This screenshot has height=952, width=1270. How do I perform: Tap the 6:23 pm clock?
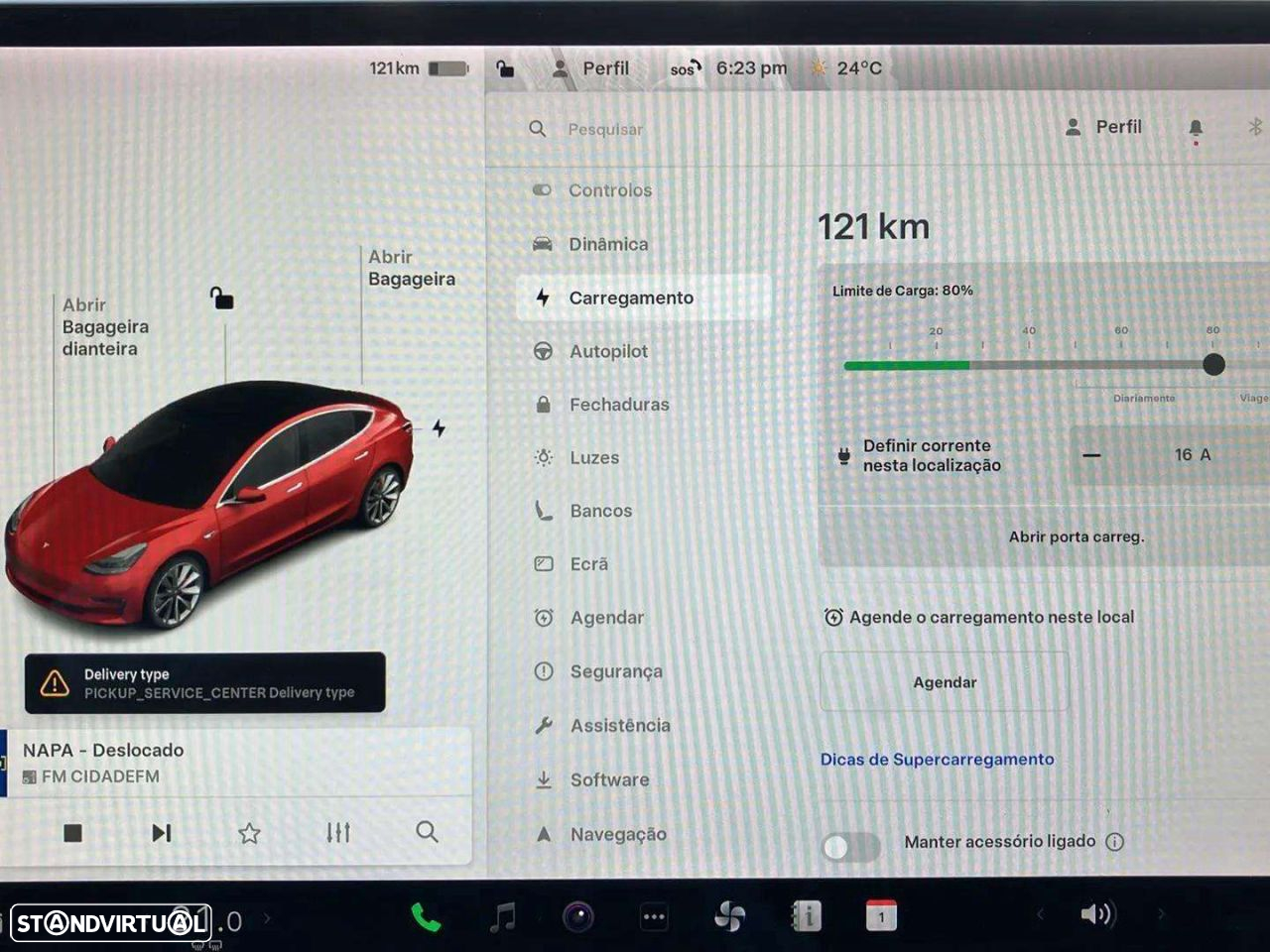pyautogui.click(x=751, y=68)
